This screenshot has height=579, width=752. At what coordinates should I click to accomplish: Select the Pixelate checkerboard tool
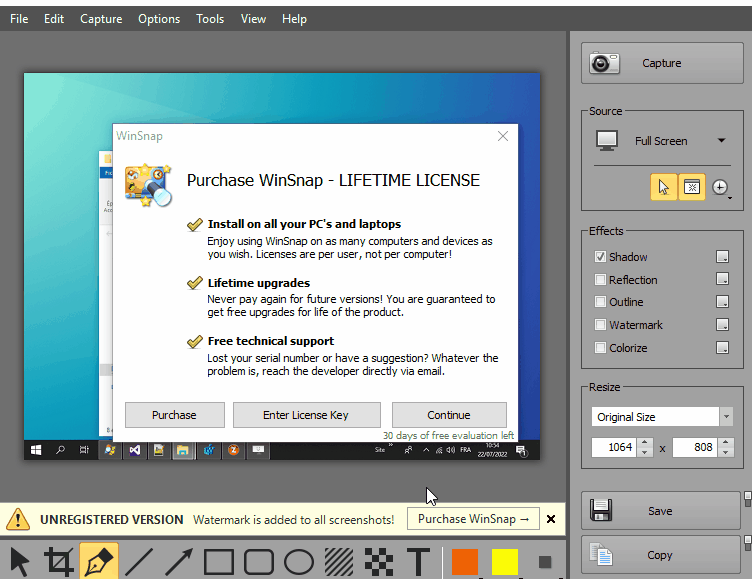tap(379, 561)
